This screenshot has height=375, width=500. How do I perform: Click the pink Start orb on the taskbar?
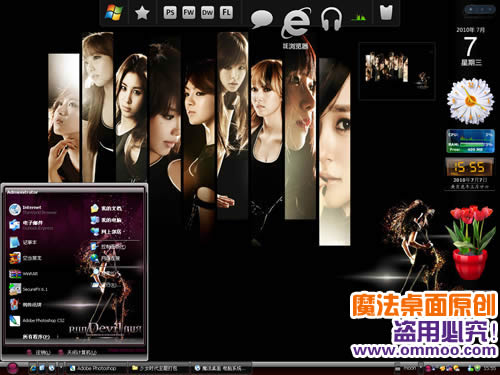pyautogui.click(x=12, y=368)
